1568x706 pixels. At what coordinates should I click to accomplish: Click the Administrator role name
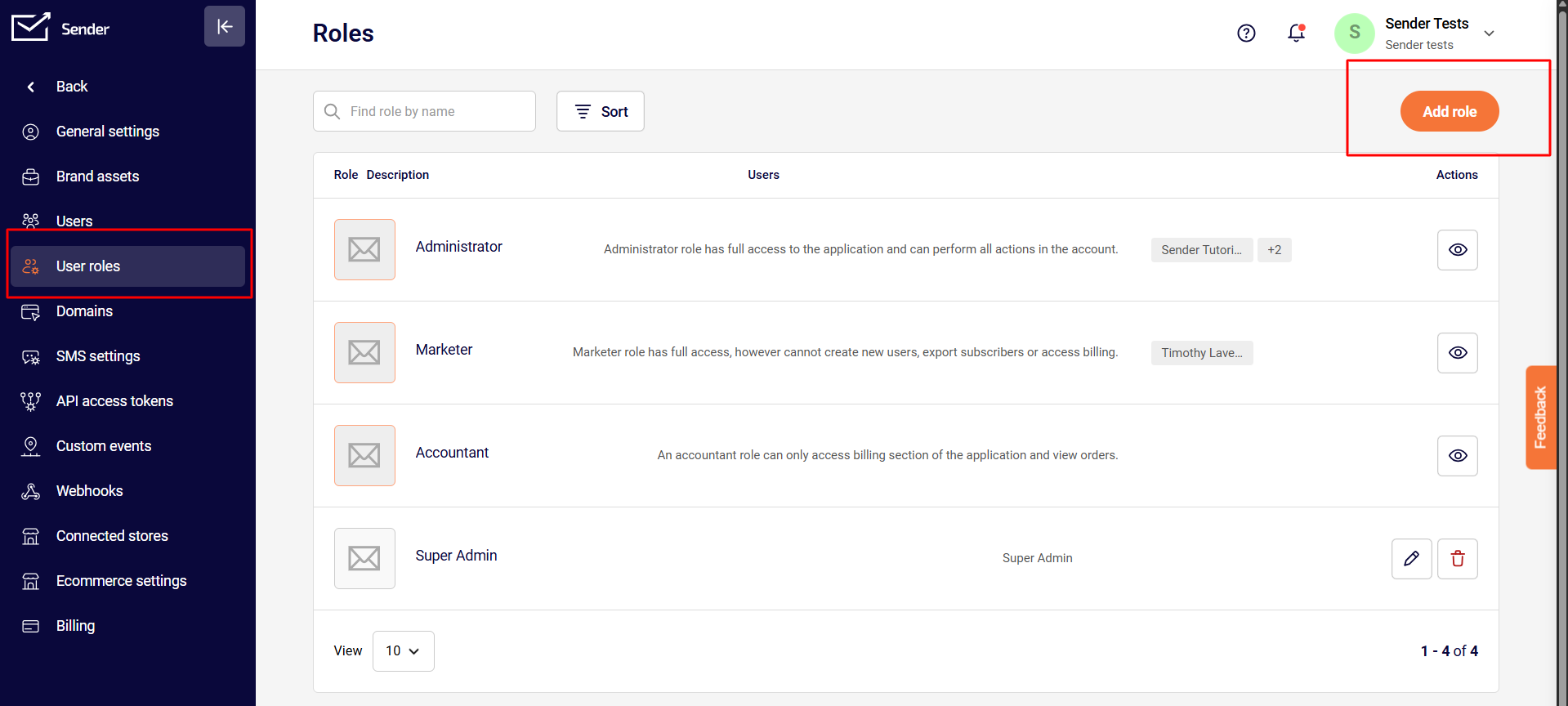coord(459,247)
